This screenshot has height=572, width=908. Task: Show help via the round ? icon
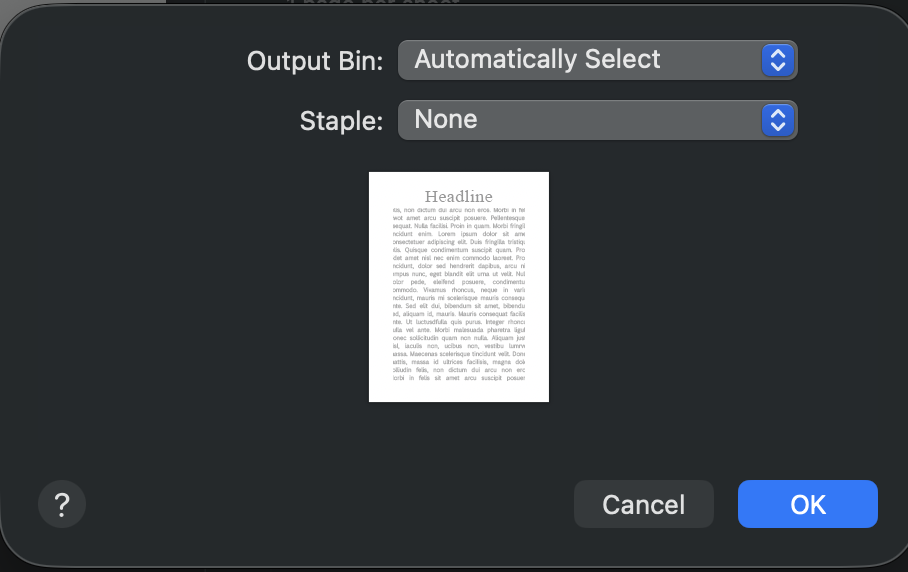(x=62, y=504)
